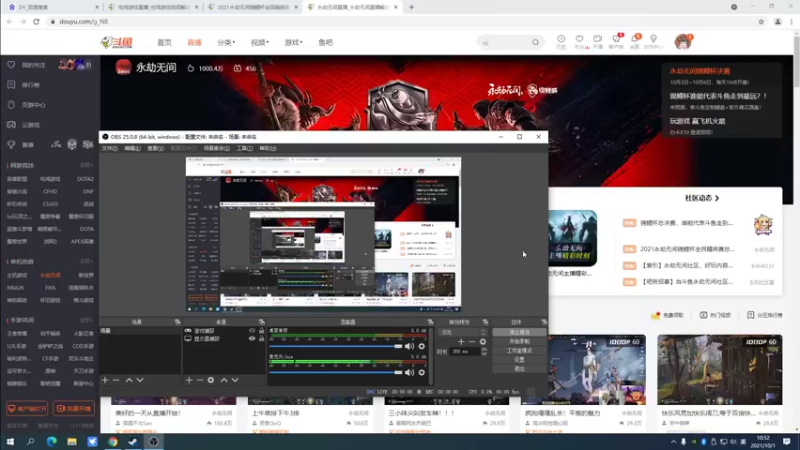Open the user avatar in Douyu header
Viewport: 800px width, 450px height.
682,42
